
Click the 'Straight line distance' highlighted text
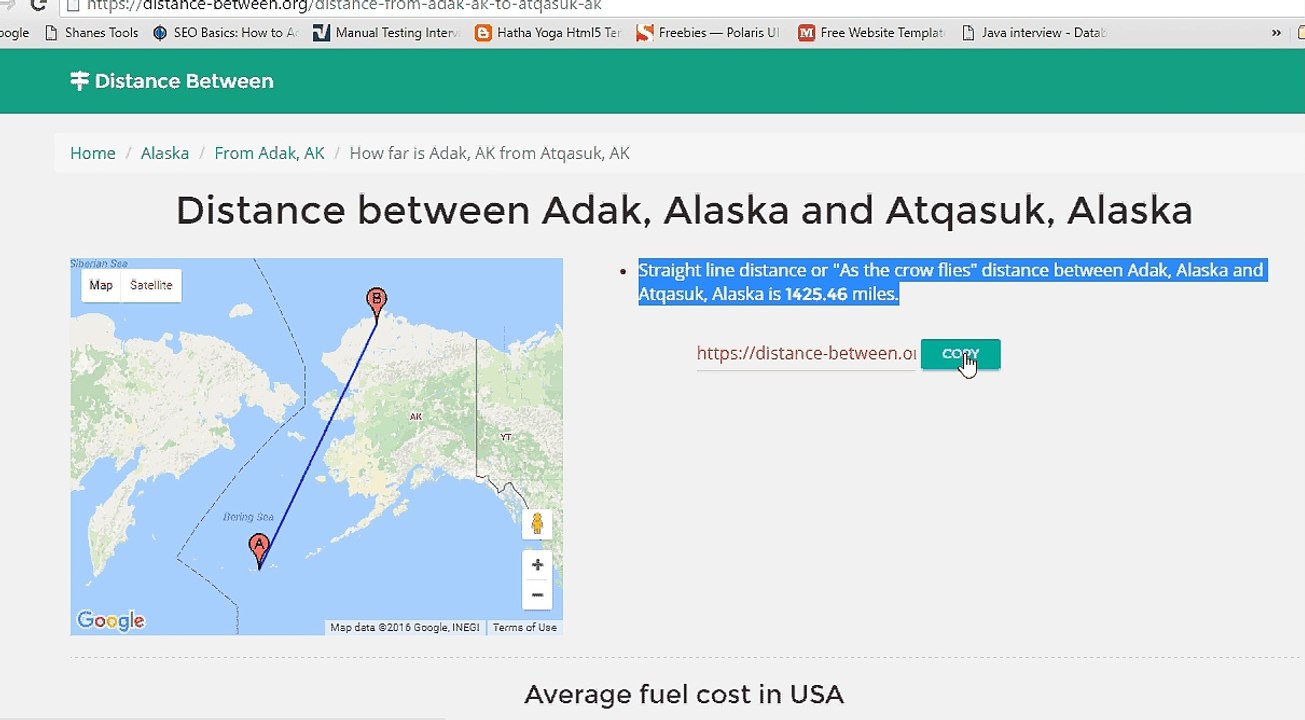(x=951, y=282)
